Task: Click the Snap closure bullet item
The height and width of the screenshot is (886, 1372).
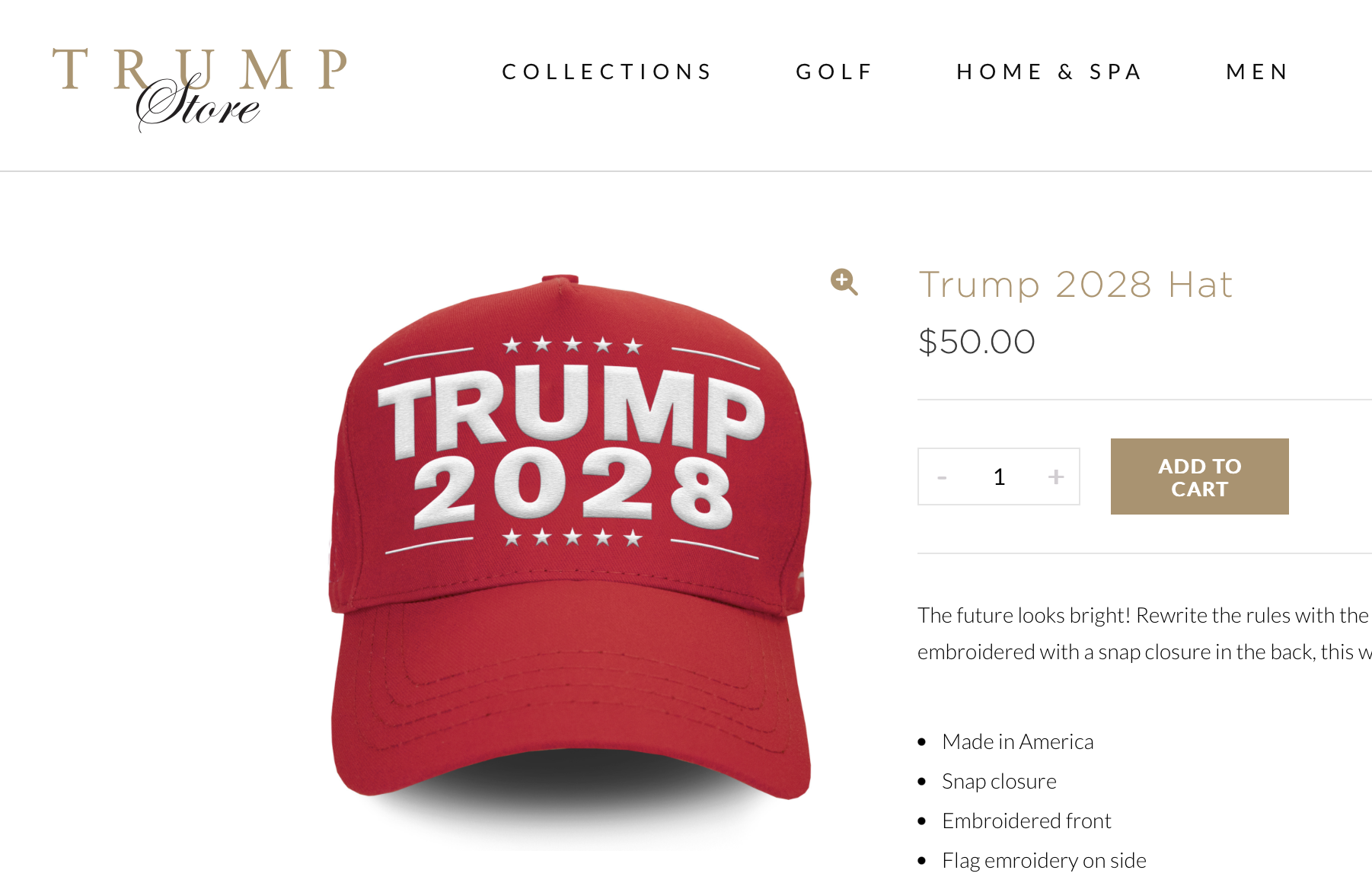Action: point(999,781)
